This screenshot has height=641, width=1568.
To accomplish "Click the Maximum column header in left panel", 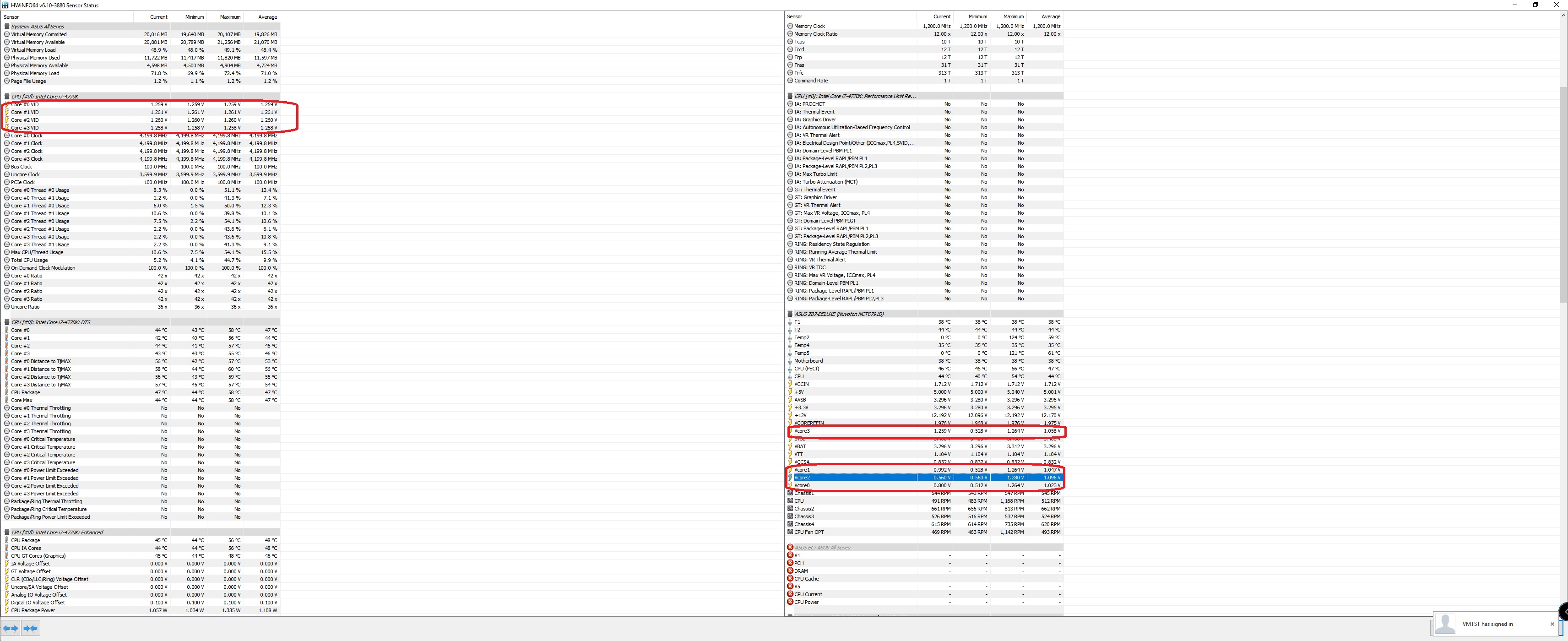I will tap(230, 17).
